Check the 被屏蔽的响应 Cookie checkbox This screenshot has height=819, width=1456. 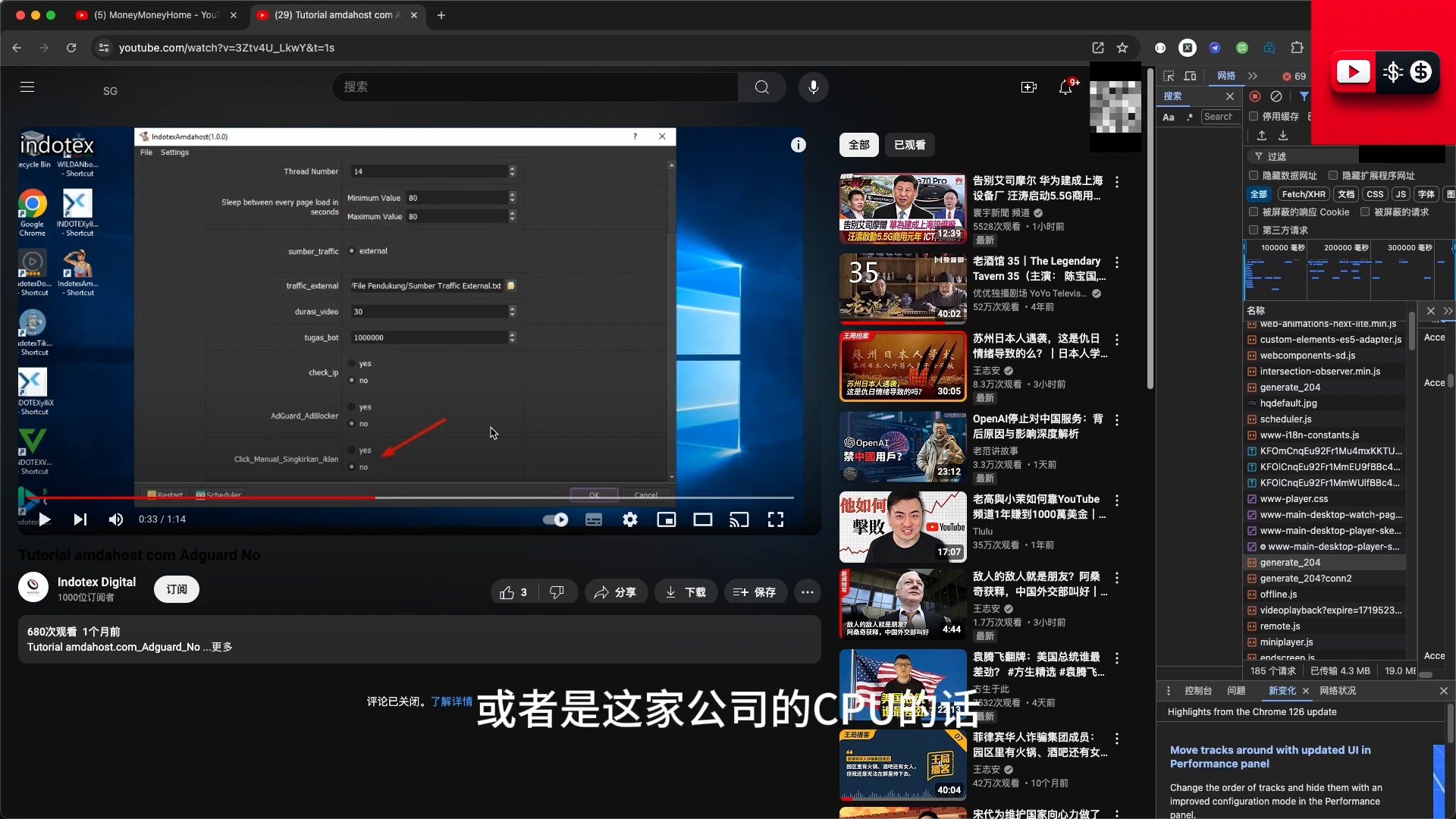1254,212
